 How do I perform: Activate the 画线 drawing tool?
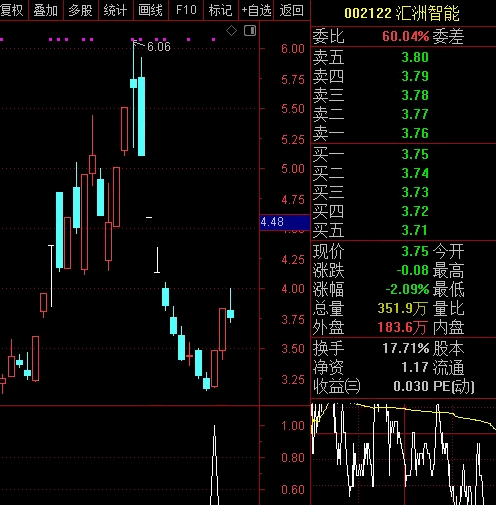click(151, 10)
